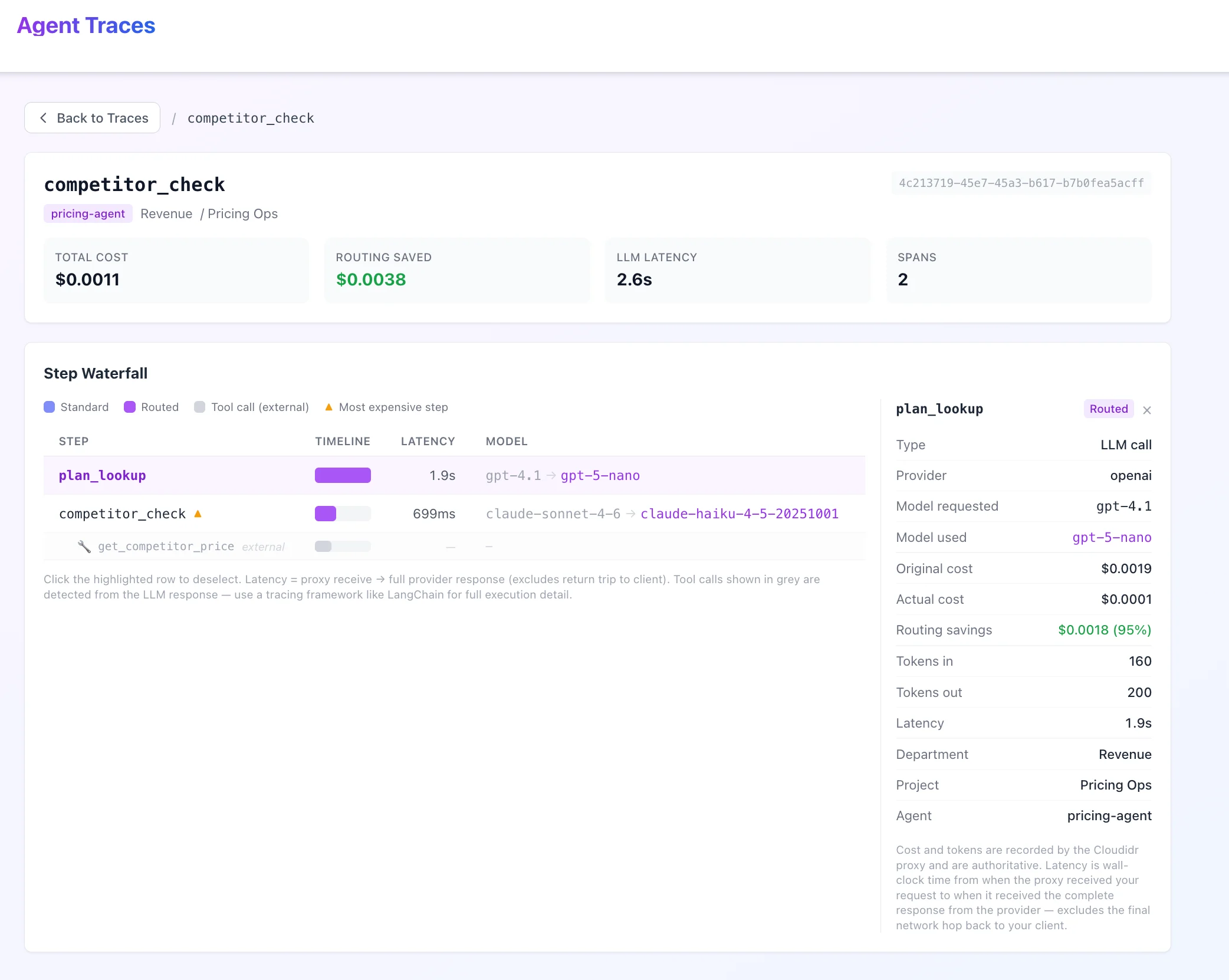Click the Tokens in 160 value
1229x980 pixels.
tap(1140, 661)
